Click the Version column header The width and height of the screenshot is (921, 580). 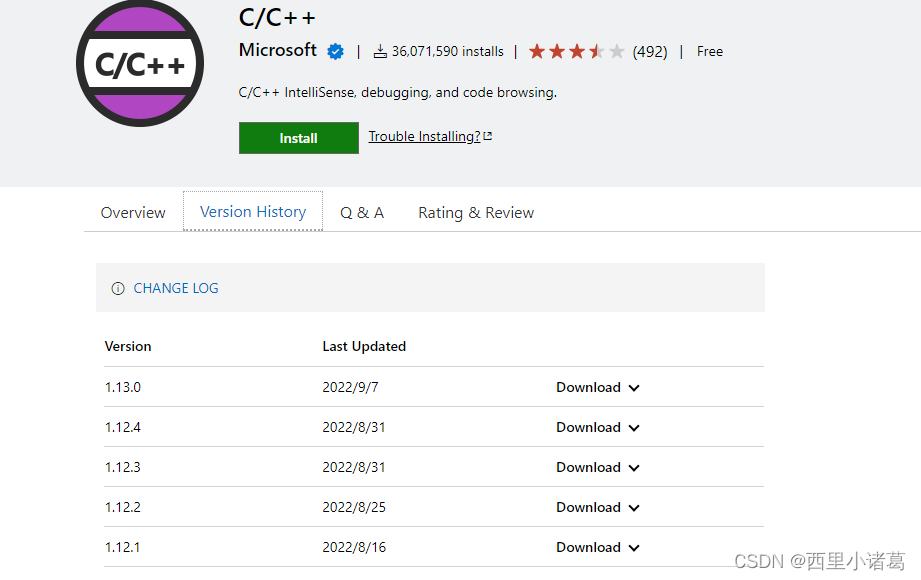(x=128, y=346)
